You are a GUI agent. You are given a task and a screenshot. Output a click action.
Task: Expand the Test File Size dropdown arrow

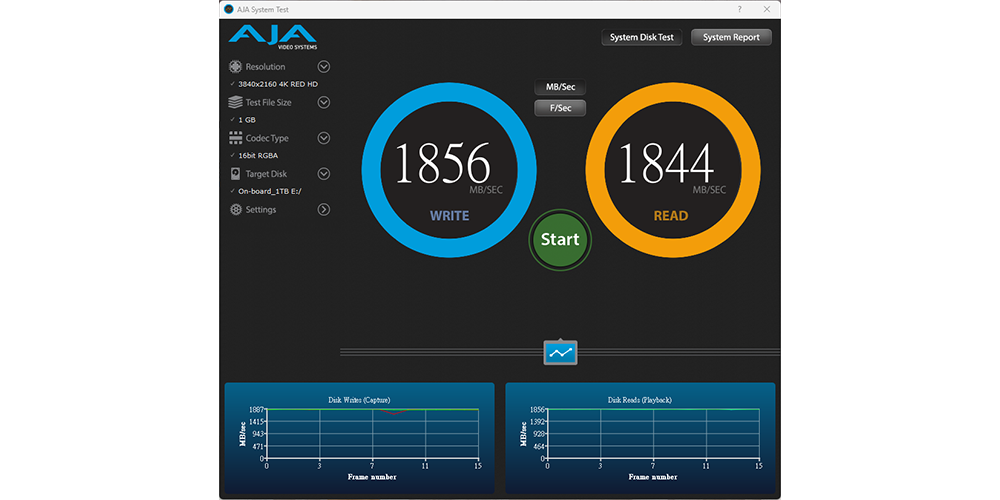tap(324, 102)
